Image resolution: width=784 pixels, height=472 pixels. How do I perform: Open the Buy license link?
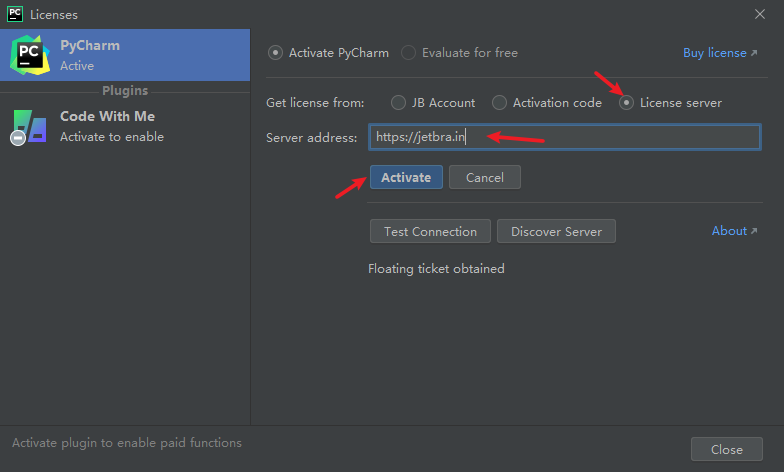coord(720,53)
